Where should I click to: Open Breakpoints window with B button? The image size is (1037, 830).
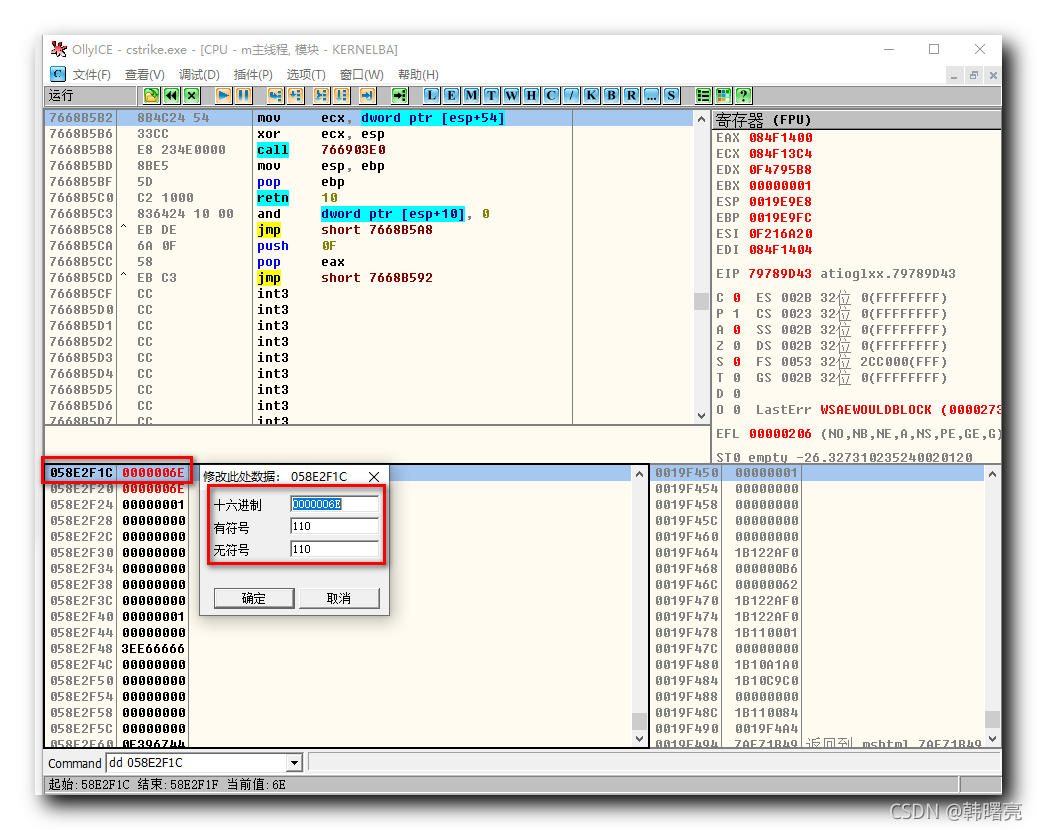[x=611, y=95]
